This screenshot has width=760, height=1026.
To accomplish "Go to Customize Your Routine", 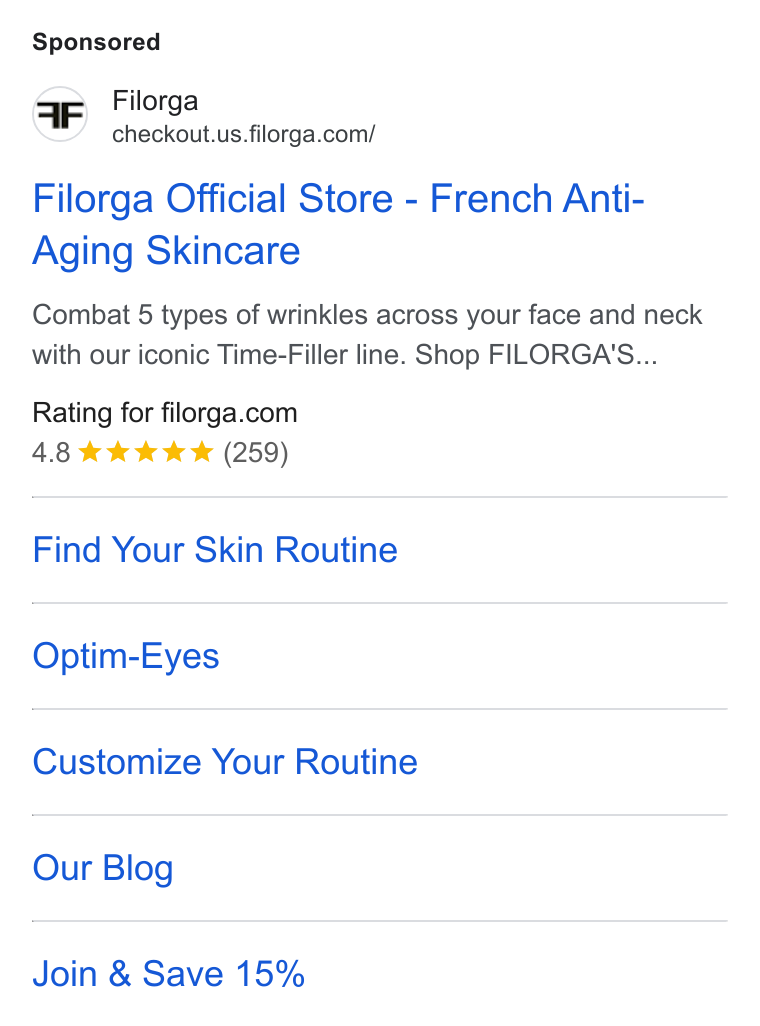I will coord(225,762).
